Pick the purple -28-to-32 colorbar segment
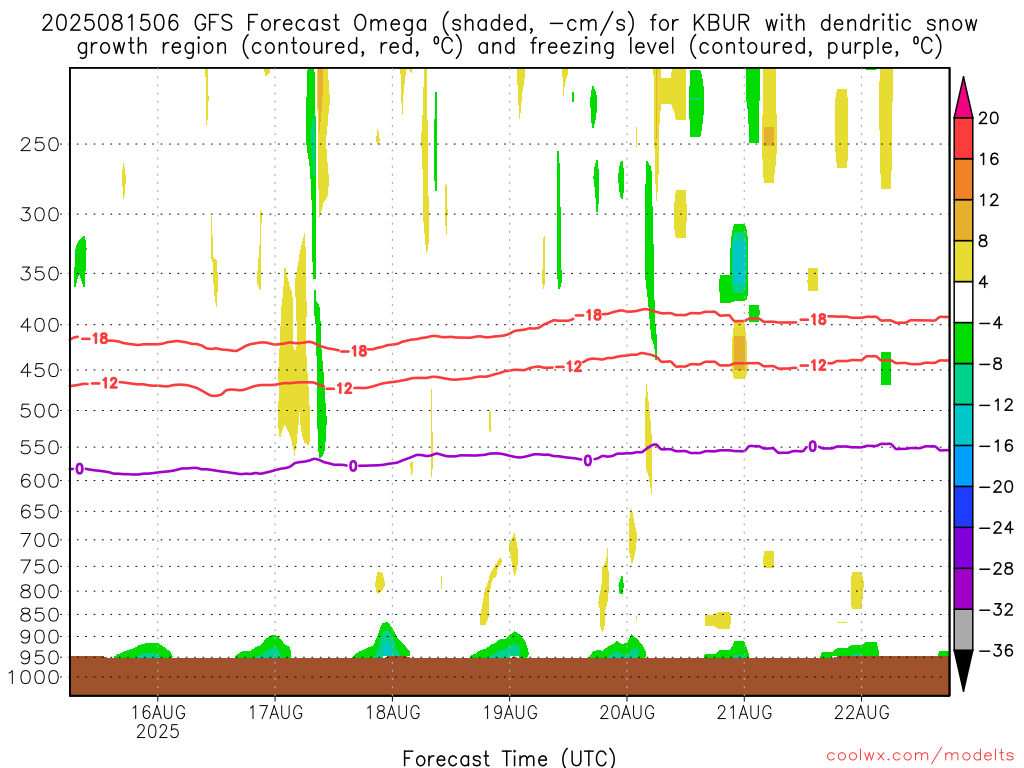Image resolution: width=1024 pixels, height=768 pixels. click(x=963, y=589)
